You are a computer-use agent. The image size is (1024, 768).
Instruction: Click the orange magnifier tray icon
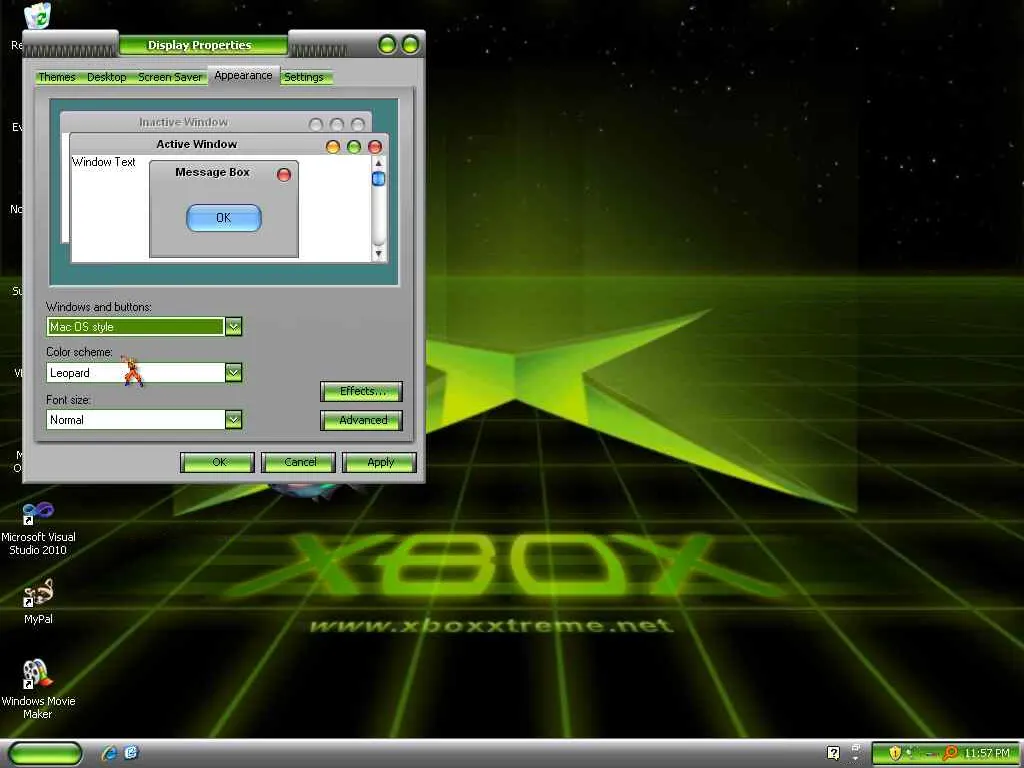tap(950, 753)
